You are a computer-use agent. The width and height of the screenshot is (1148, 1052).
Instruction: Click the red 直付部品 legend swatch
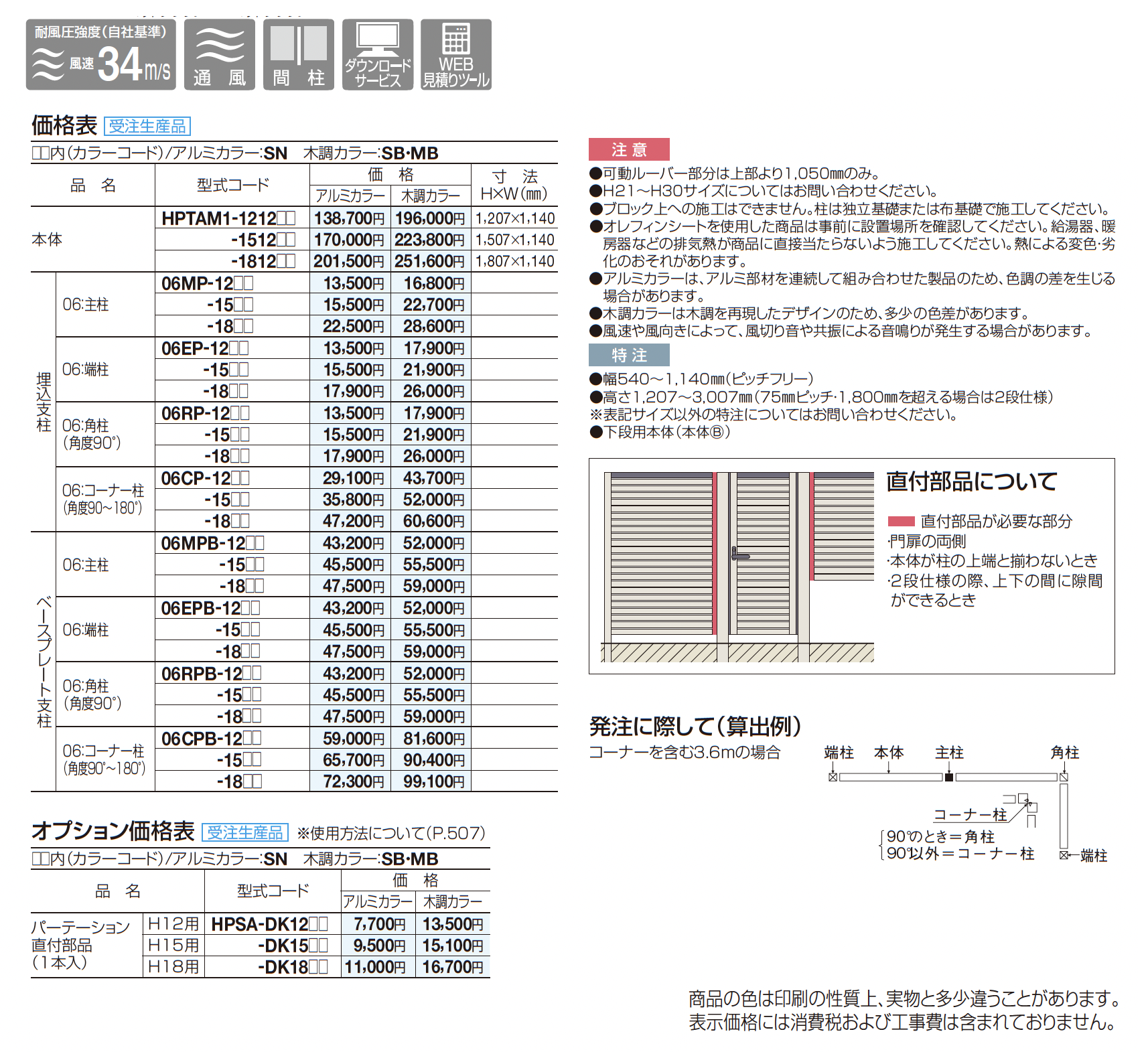[901, 521]
